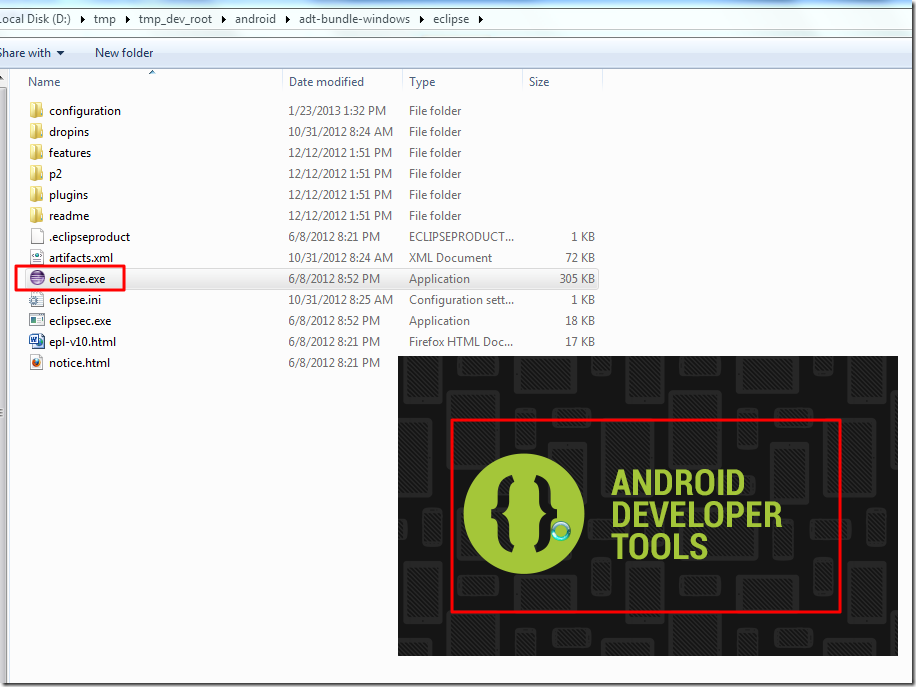Click the Eclipse purple sphere icon
This screenshot has height=687, width=916.
coord(37,279)
